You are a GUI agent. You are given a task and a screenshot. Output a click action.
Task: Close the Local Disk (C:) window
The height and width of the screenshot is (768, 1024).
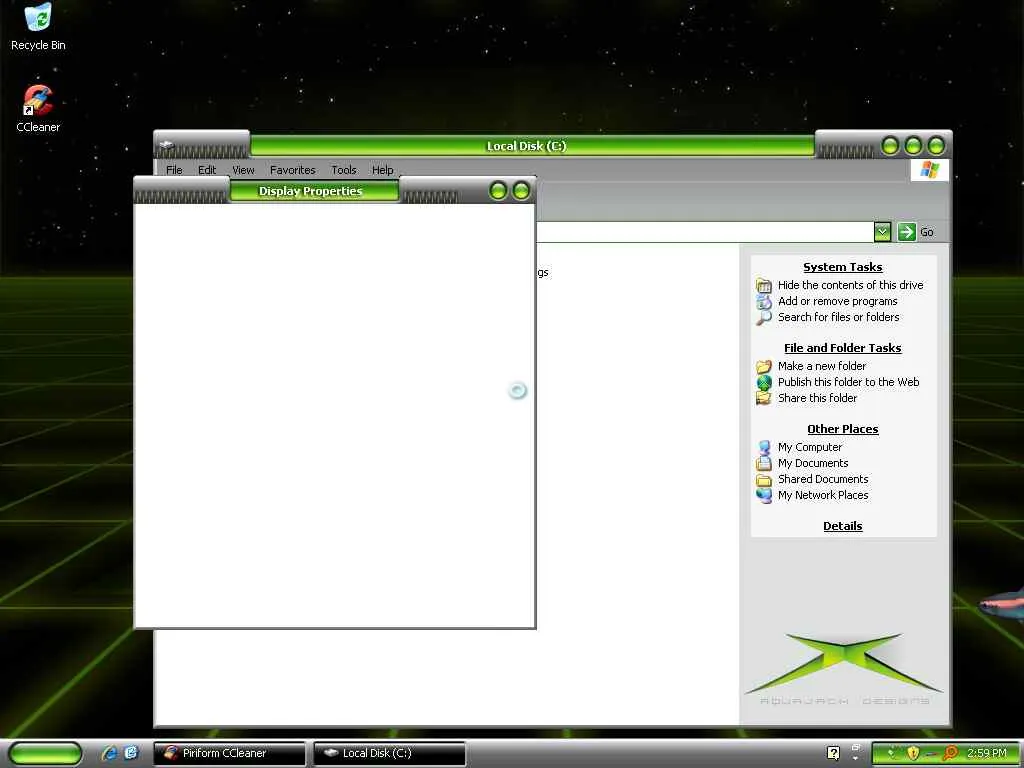(x=936, y=145)
